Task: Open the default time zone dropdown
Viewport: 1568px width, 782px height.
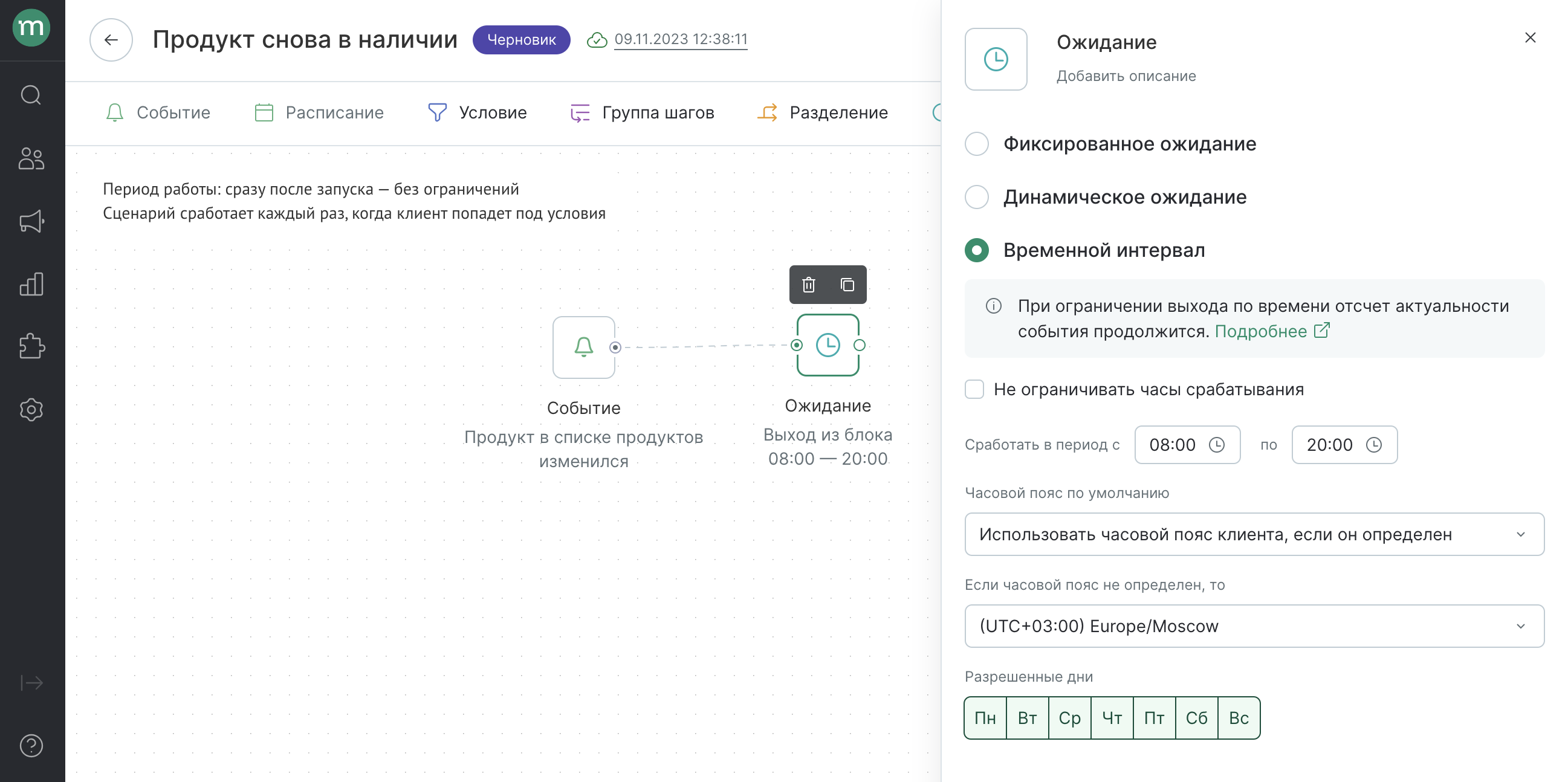Action: (x=1254, y=534)
